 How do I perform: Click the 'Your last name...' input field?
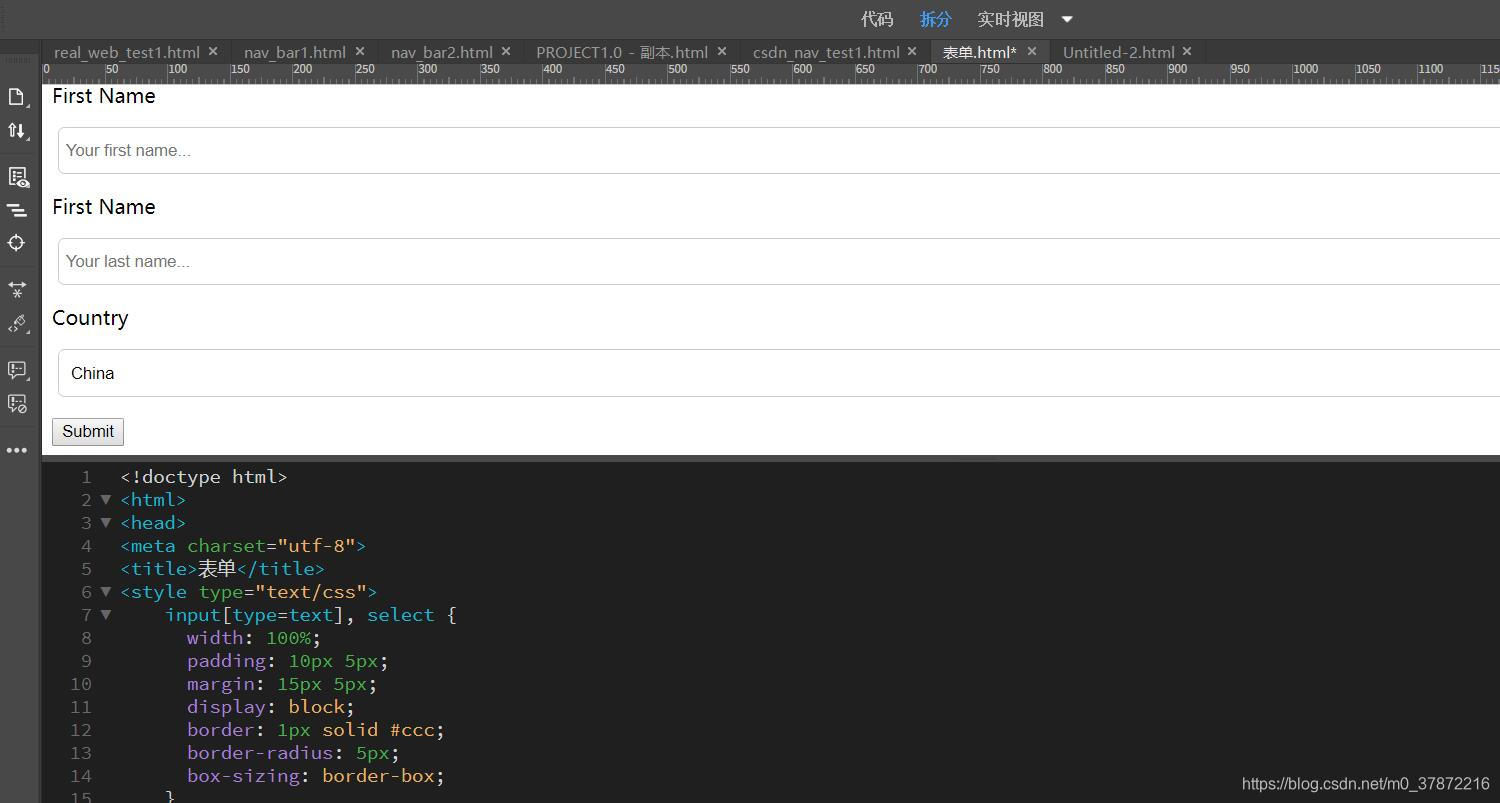[779, 261]
